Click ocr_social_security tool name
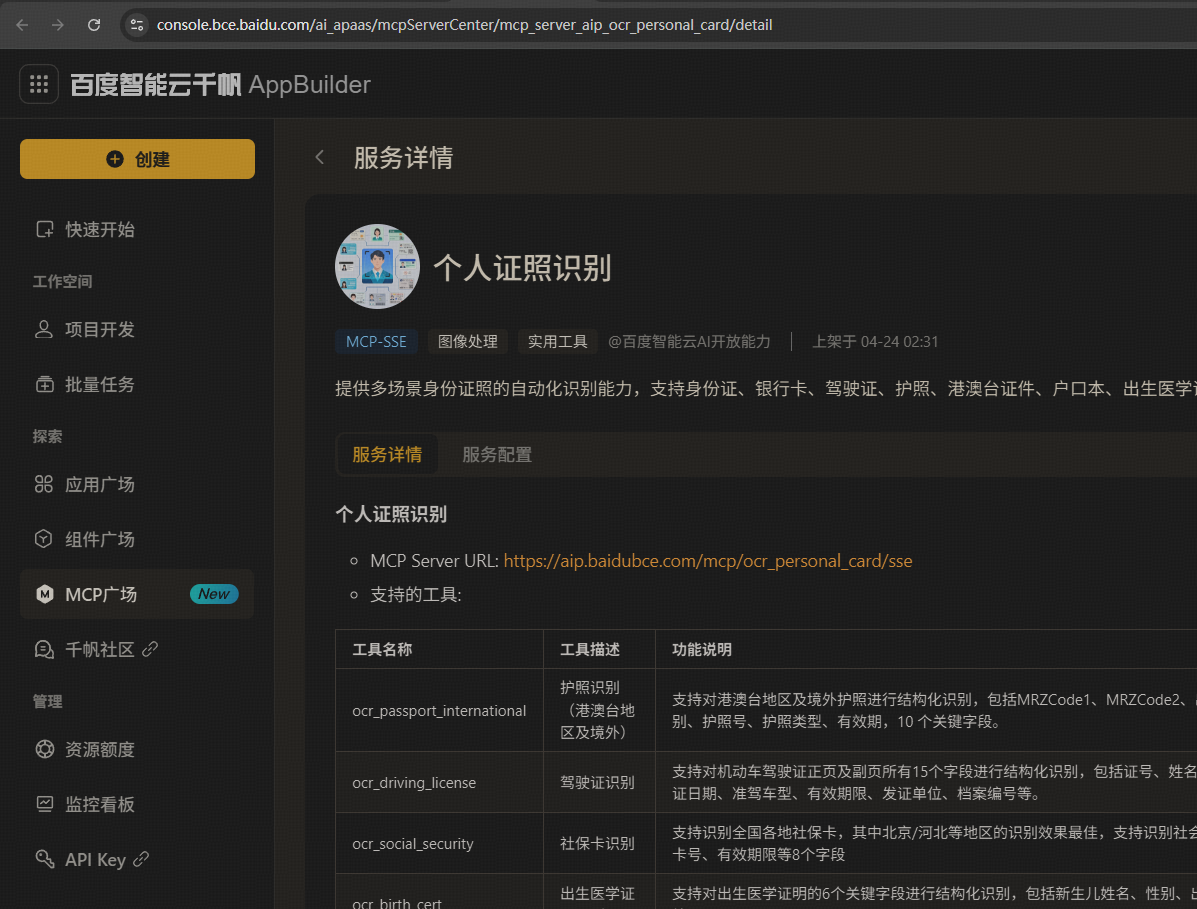 click(x=413, y=843)
